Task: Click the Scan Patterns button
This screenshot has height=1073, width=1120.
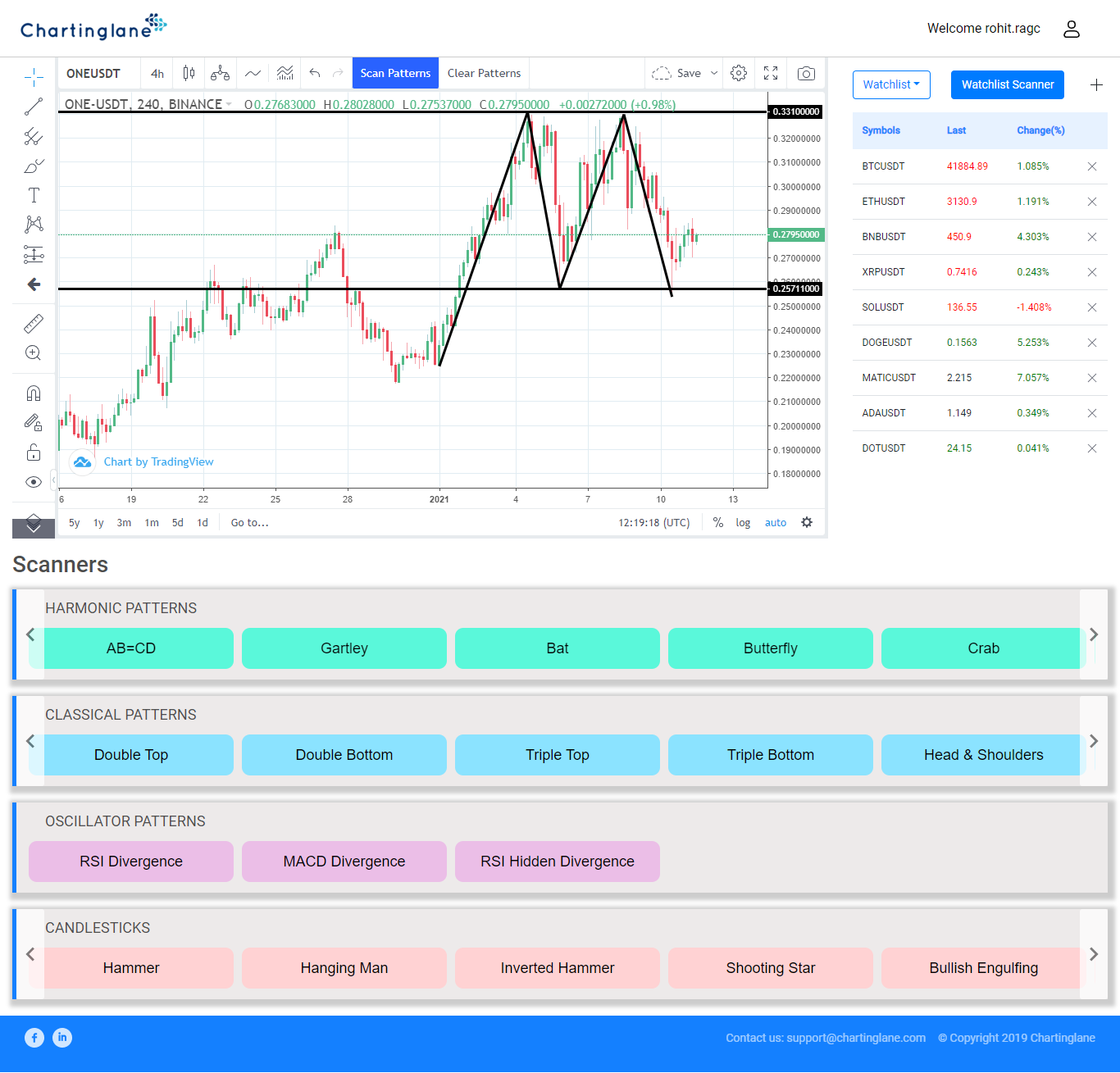Action: [395, 73]
